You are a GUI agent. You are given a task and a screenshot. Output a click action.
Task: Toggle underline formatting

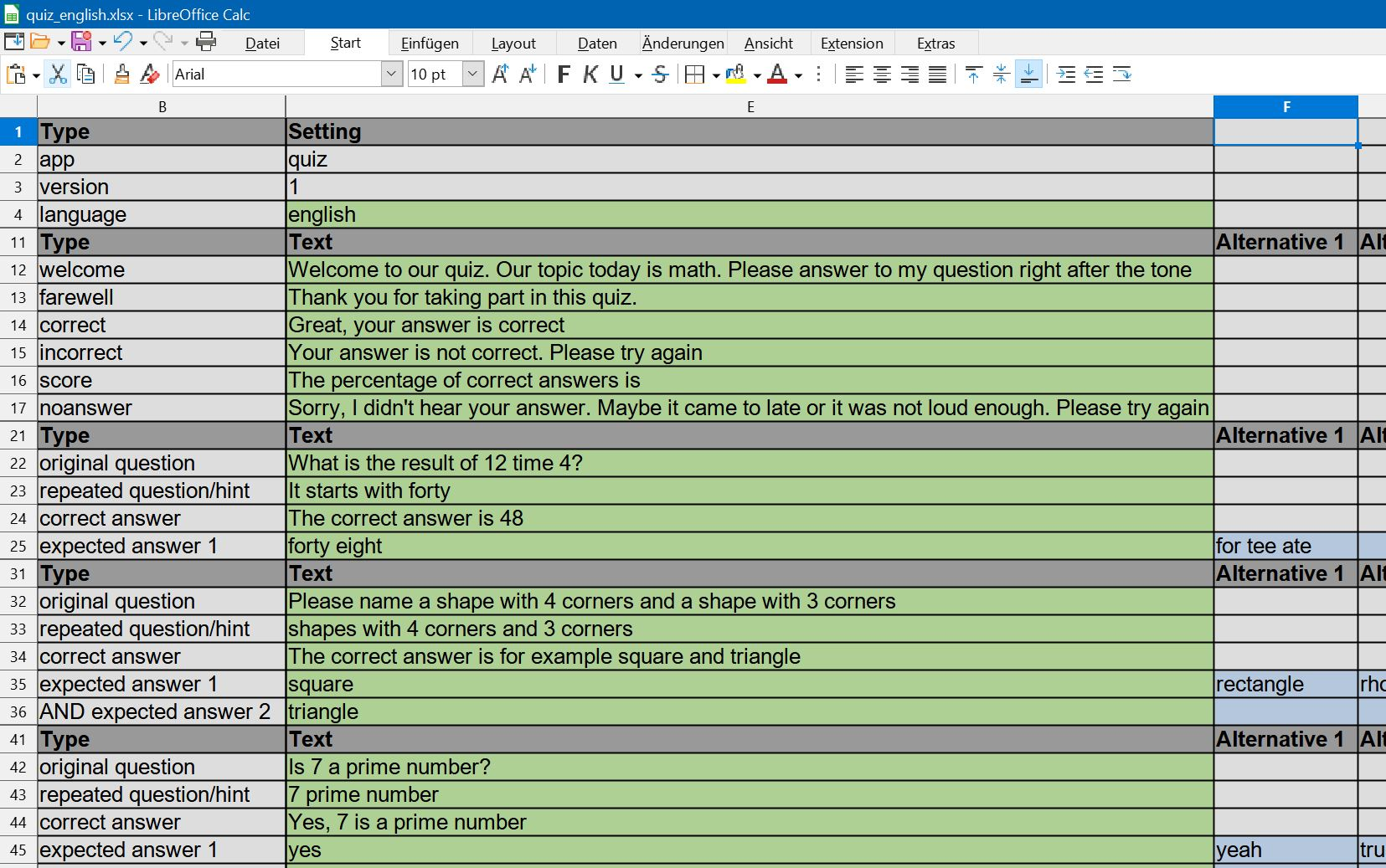[617, 74]
